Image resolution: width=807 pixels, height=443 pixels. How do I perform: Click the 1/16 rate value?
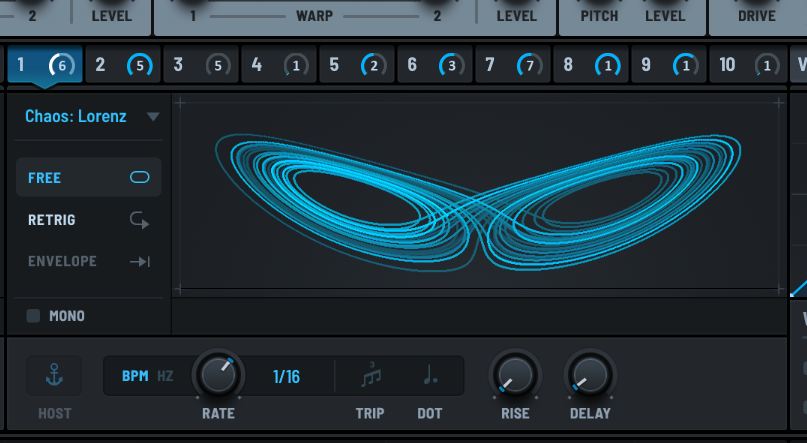286,377
